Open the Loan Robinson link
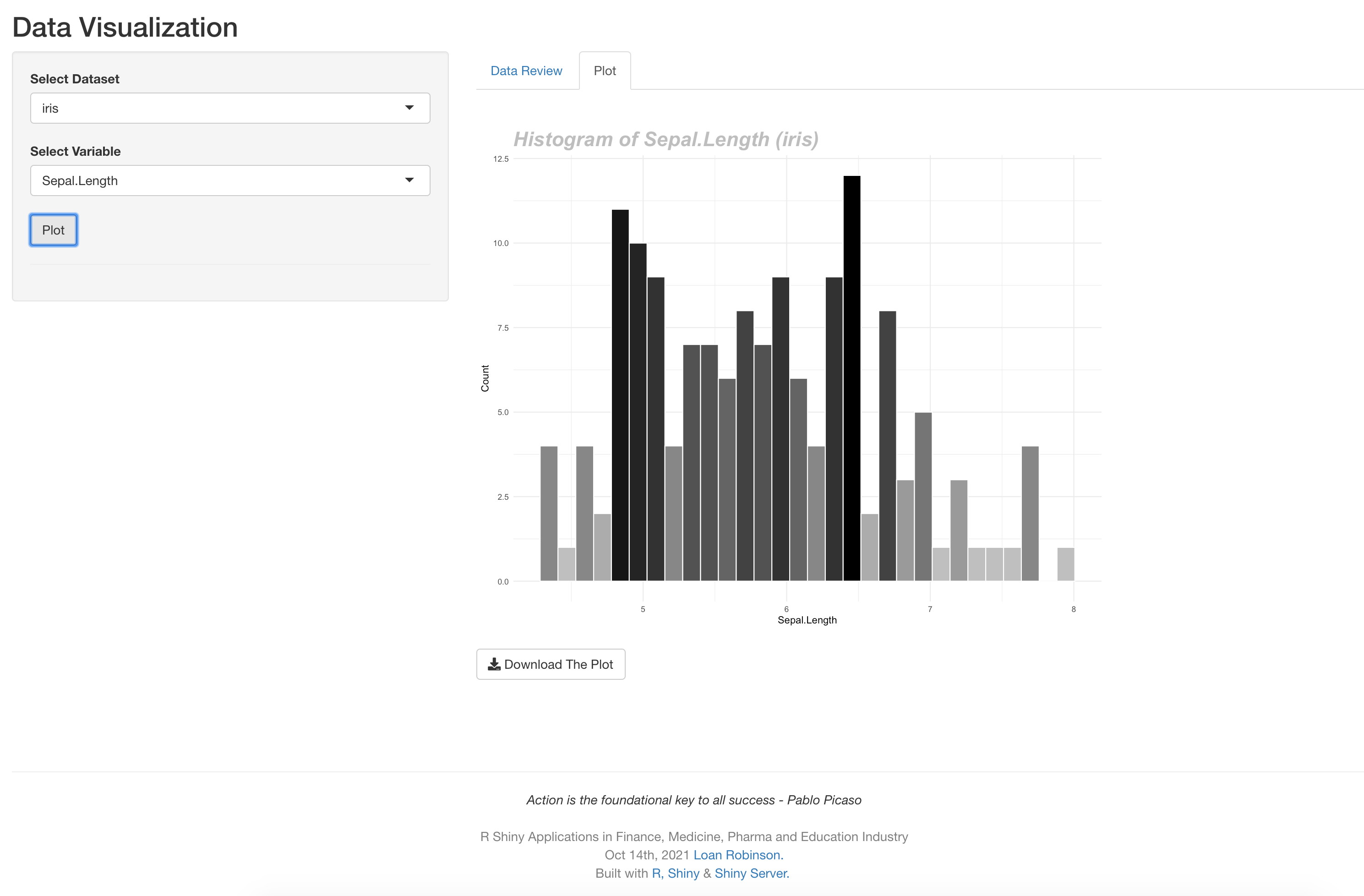 [737, 855]
